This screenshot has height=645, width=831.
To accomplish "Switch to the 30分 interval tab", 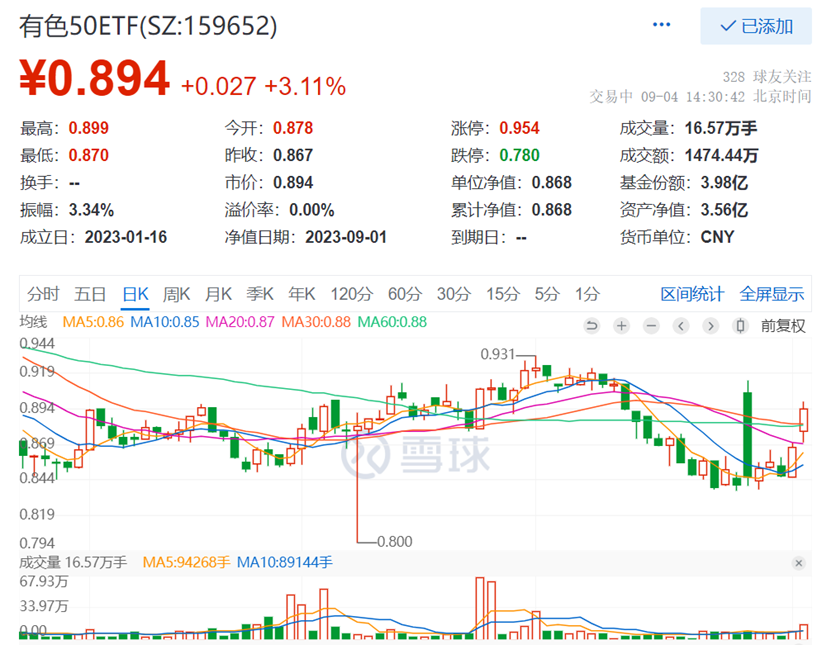I will [454, 294].
